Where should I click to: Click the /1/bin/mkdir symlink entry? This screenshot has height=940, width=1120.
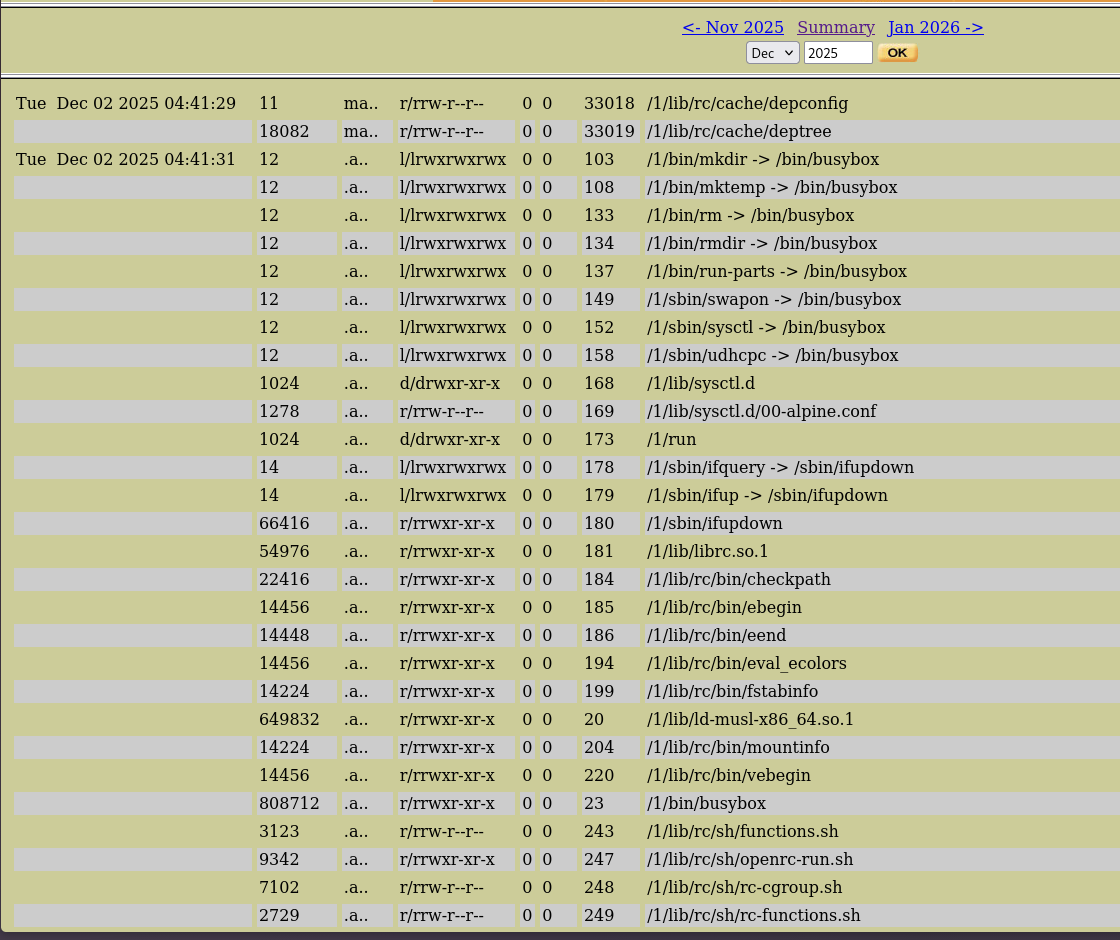(763, 159)
